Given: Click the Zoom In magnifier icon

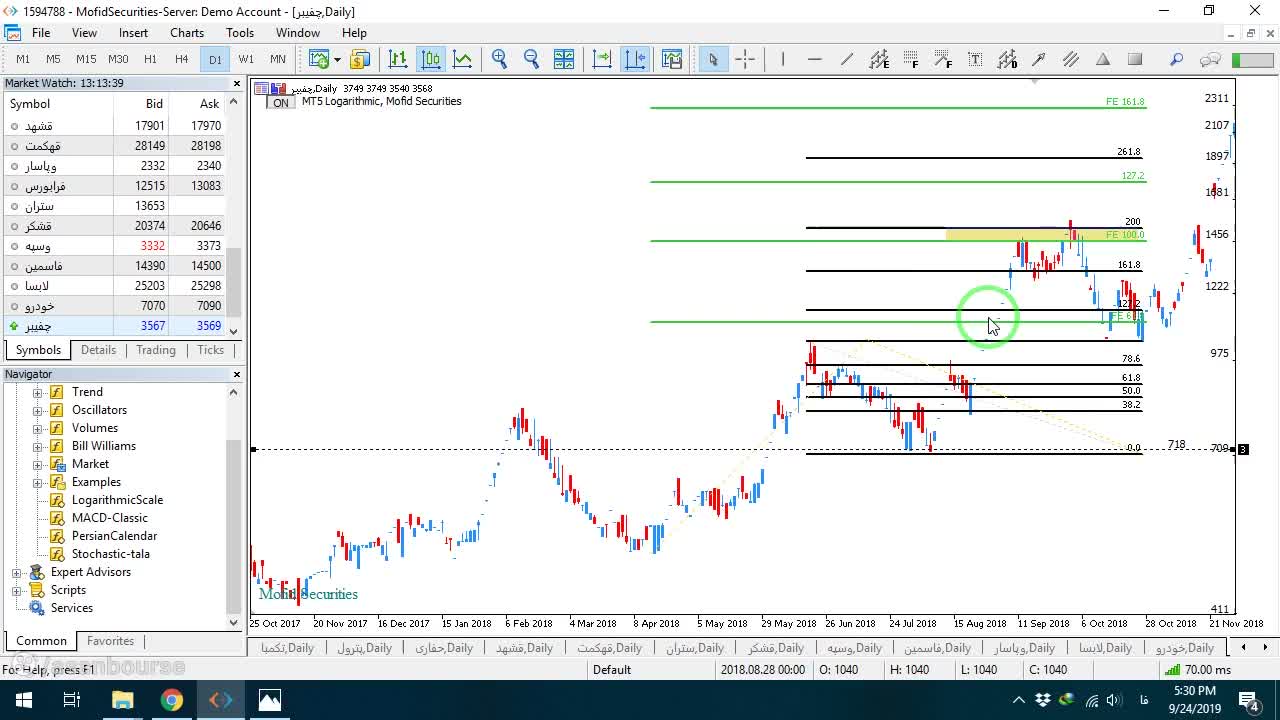Looking at the screenshot, I should (499, 59).
